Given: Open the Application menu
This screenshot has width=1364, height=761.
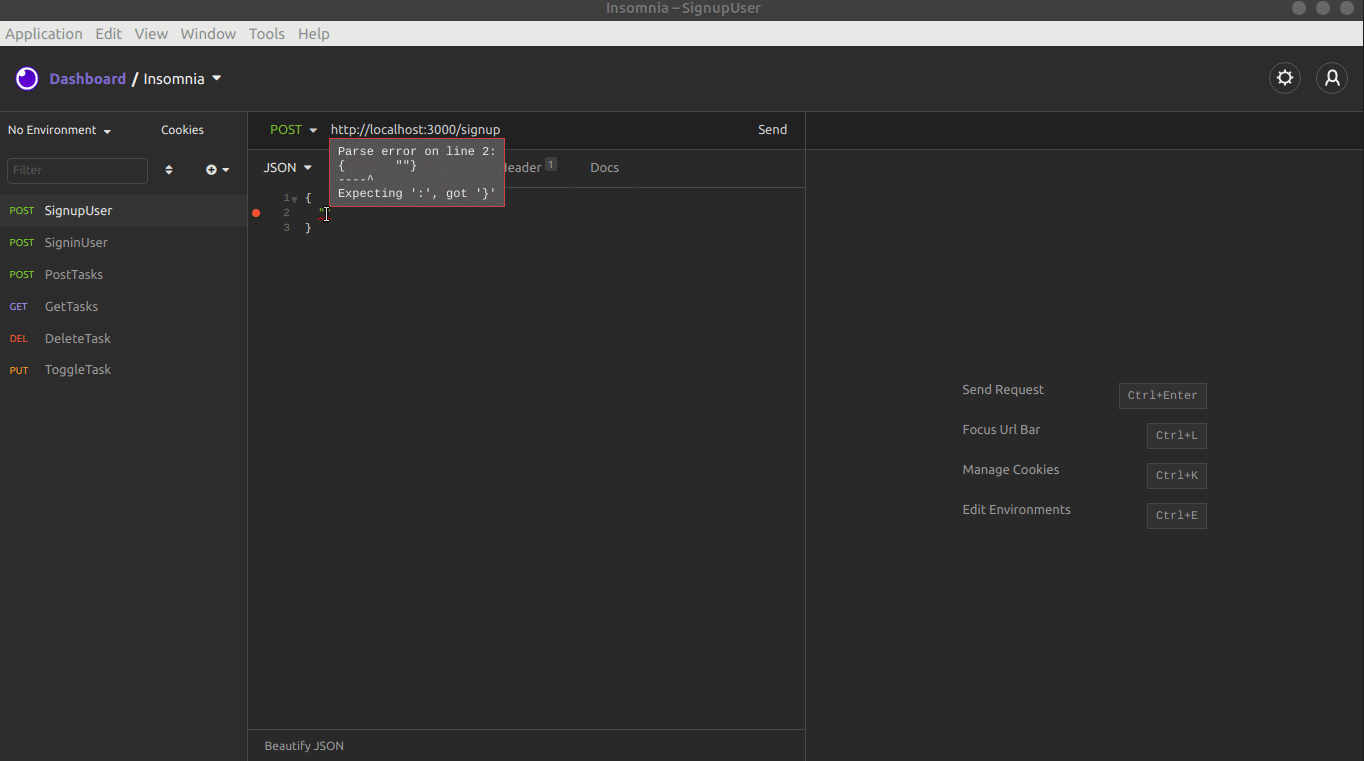Looking at the screenshot, I should (x=44, y=33).
